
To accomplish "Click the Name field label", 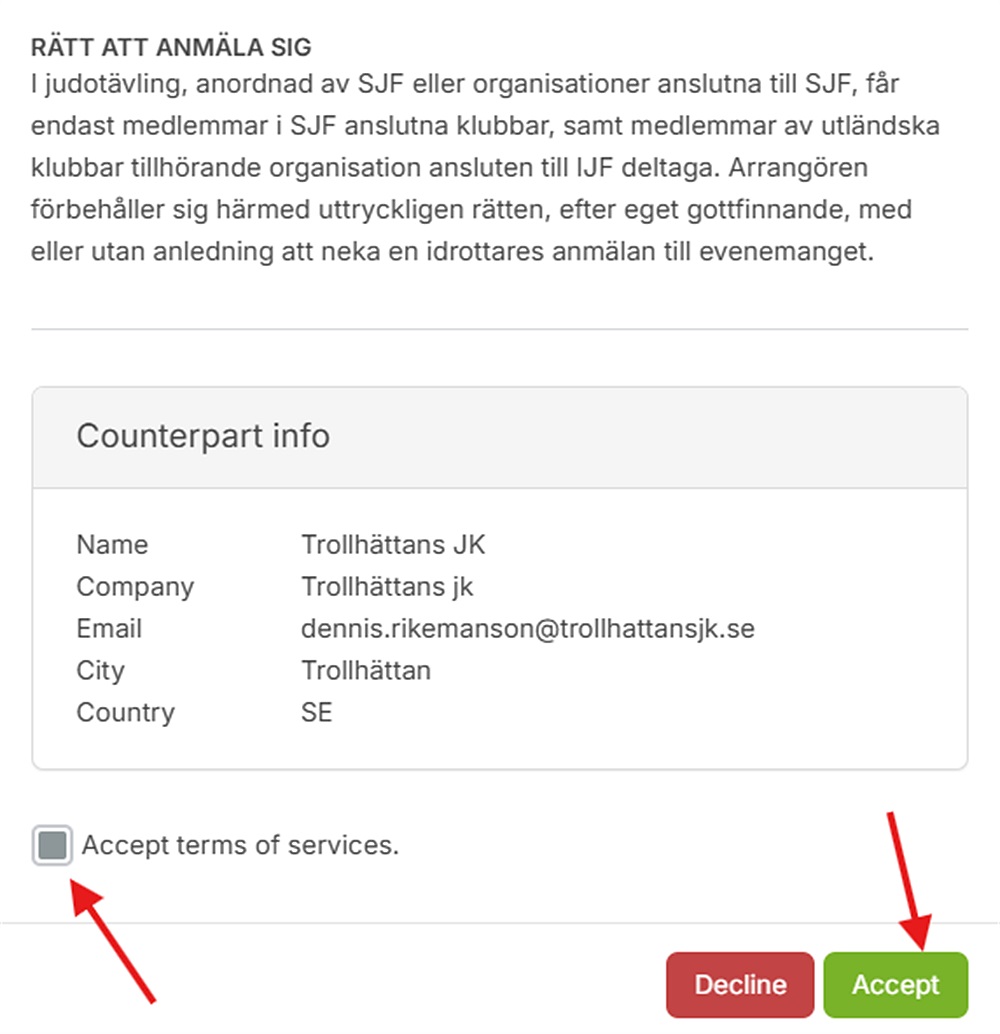I will 112,545.
